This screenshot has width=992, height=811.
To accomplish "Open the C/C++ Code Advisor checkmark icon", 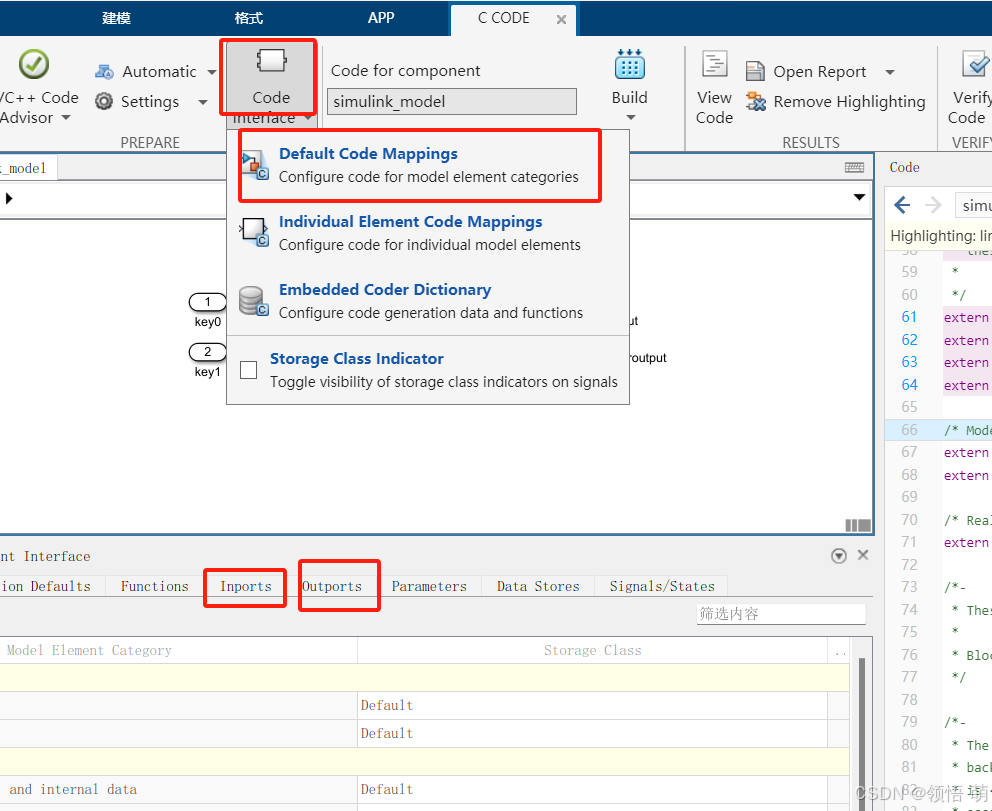I will click(34, 64).
